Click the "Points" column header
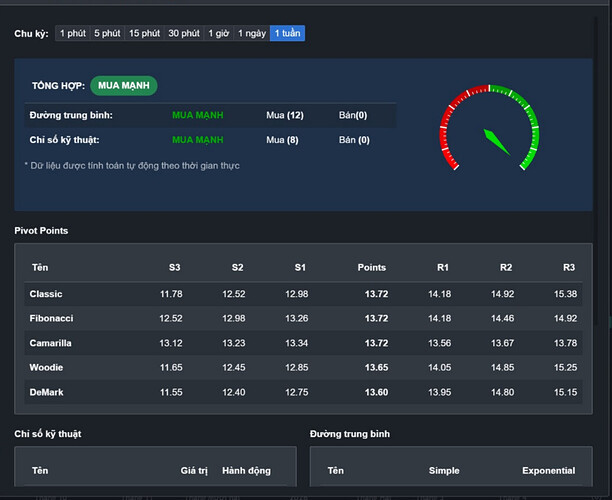This screenshot has height=500, width=612. click(371, 267)
